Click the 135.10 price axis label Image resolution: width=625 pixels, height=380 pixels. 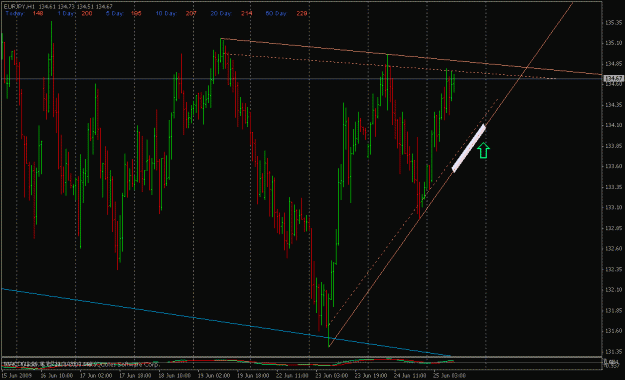[x=614, y=43]
